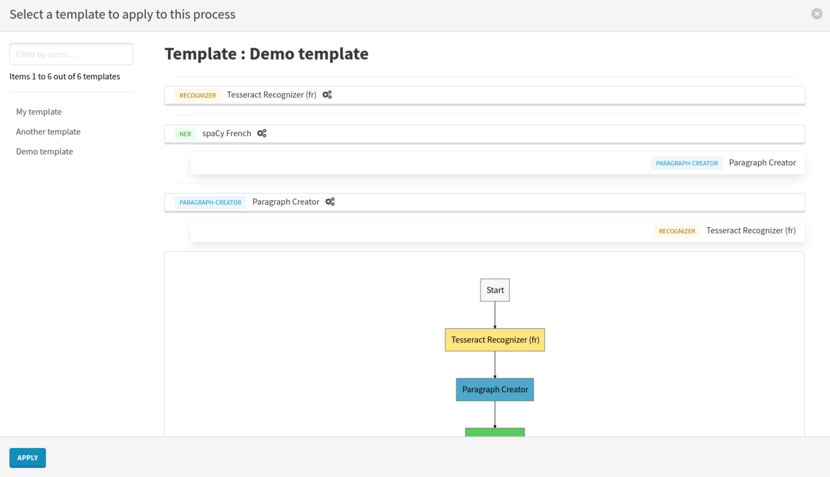The height and width of the screenshot is (477, 830).
Task: Click the gears icon next to spaCy French
Action: [x=262, y=133]
